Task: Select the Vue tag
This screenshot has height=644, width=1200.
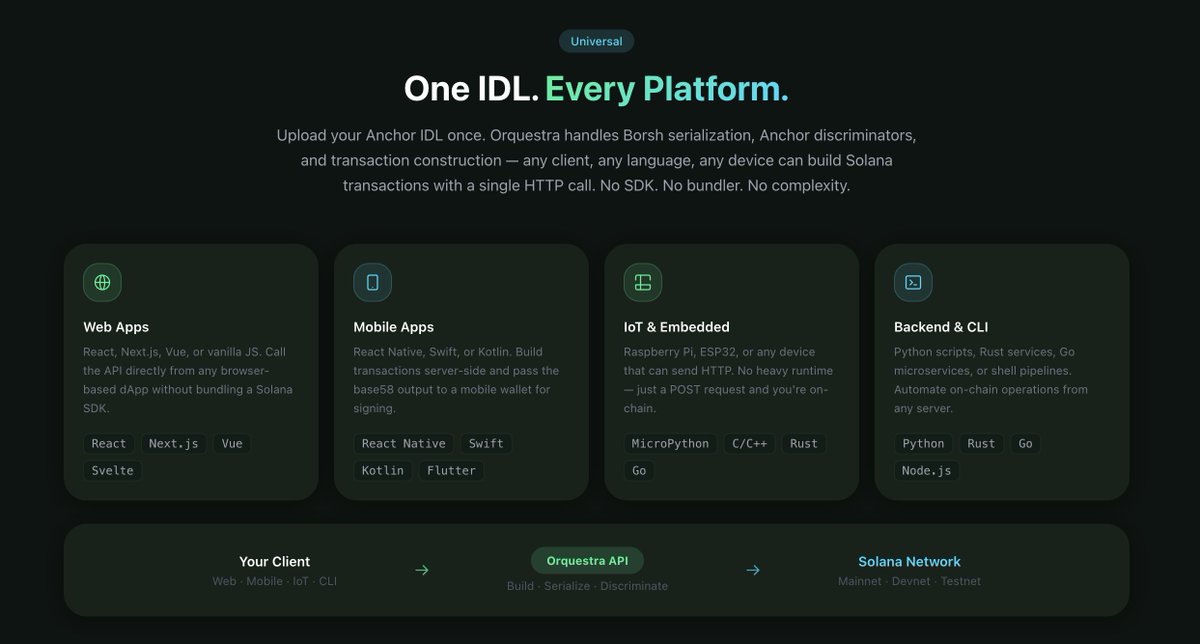Action: 232,443
